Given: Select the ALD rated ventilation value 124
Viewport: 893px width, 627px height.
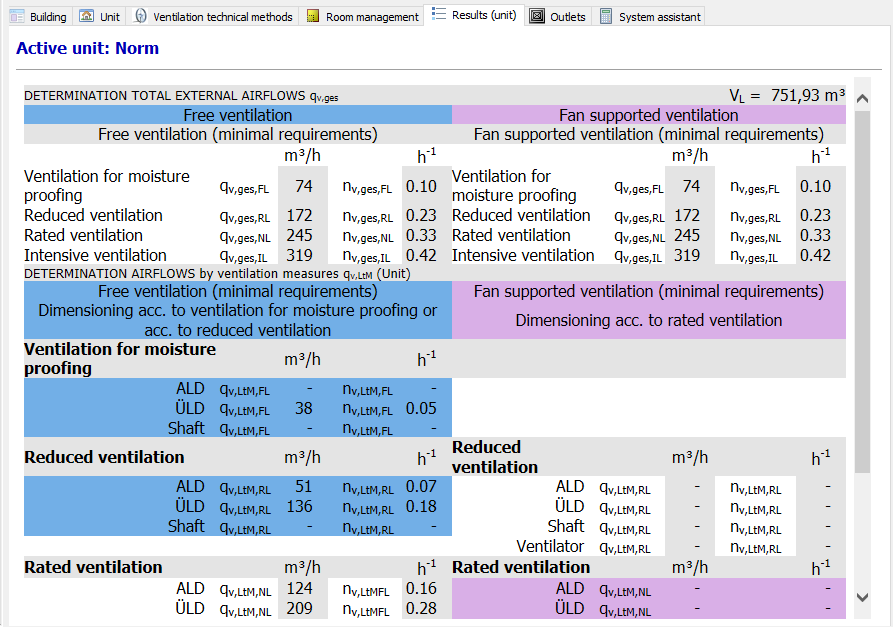Looking at the screenshot, I should [x=300, y=588].
